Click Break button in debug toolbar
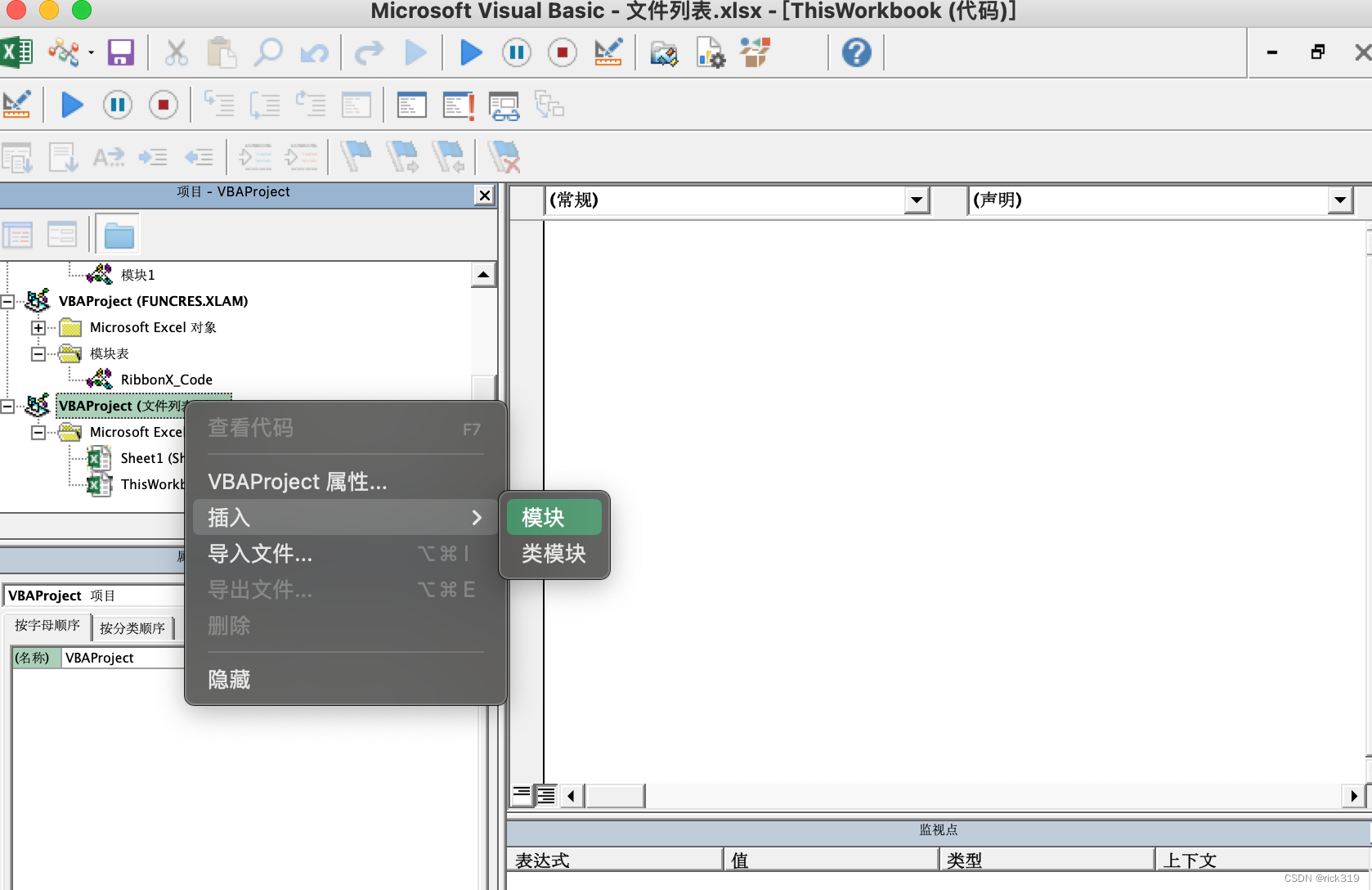The image size is (1372, 890). coord(118,105)
